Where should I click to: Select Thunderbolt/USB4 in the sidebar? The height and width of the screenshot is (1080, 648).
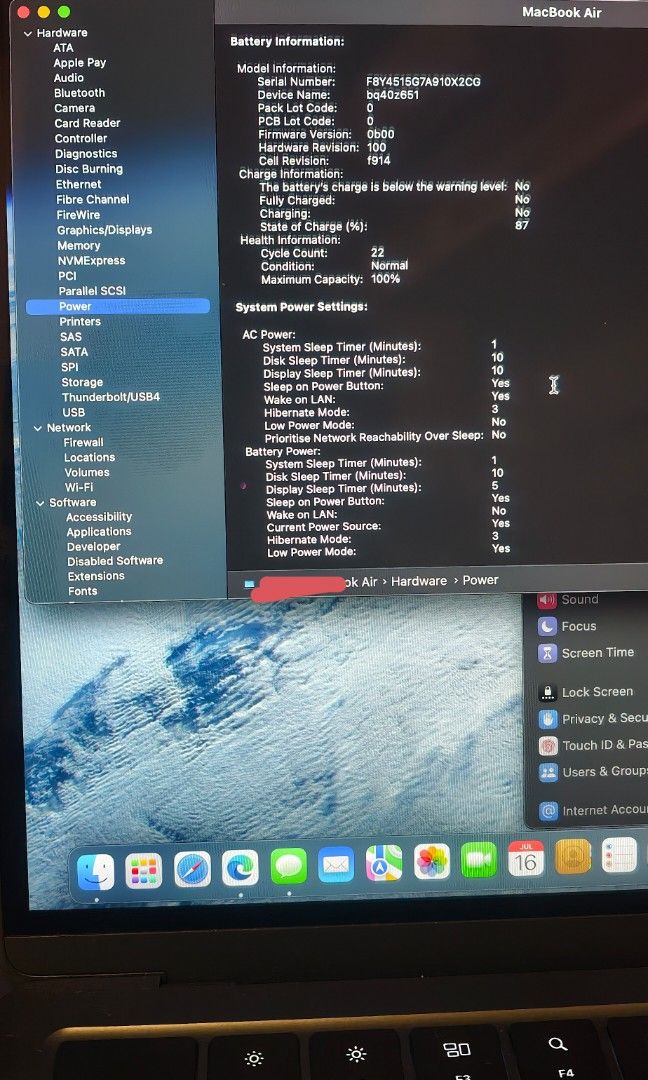click(x=111, y=397)
